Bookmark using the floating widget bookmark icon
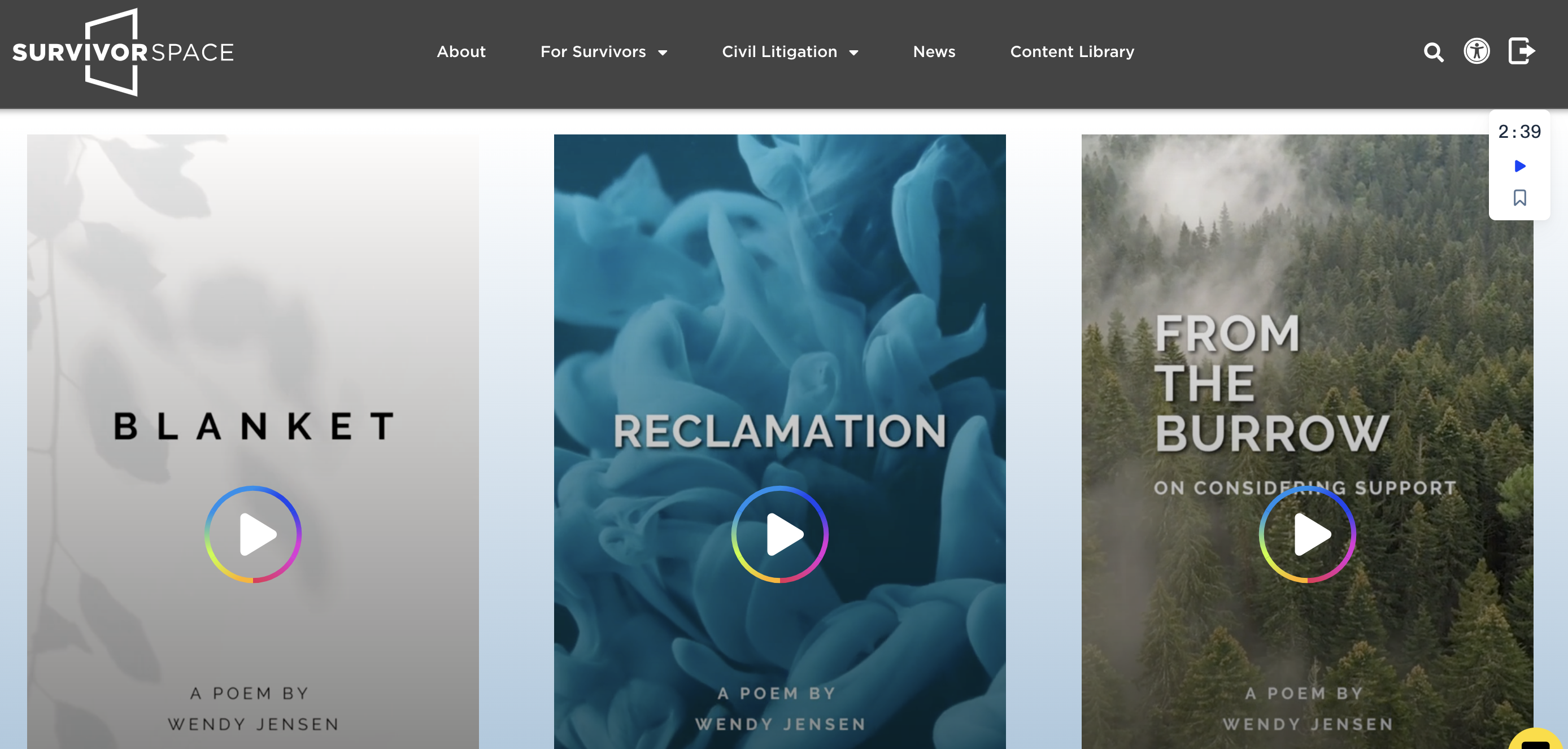 pyautogui.click(x=1520, y=198)
